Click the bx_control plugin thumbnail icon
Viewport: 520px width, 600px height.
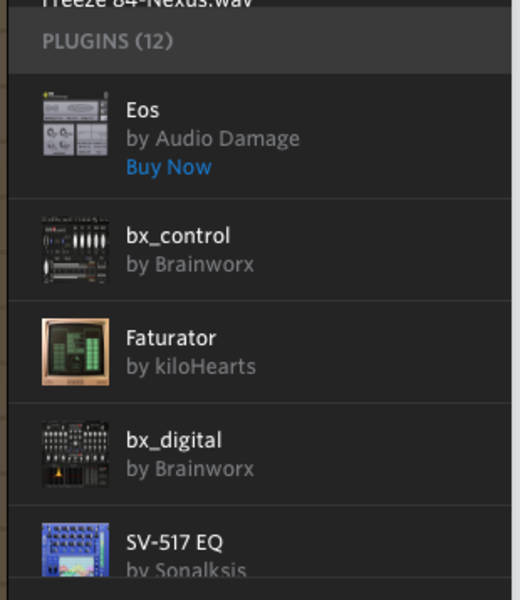(75, 249)
